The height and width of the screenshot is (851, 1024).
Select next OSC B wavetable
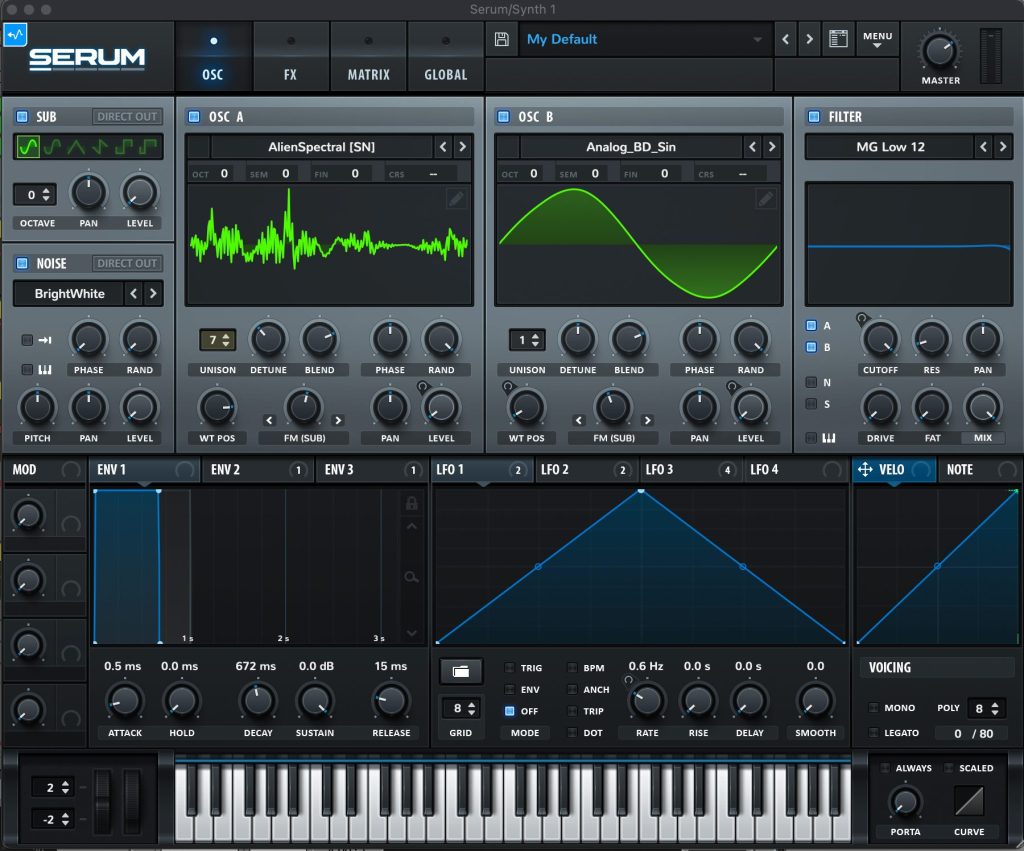coord(772,147)
